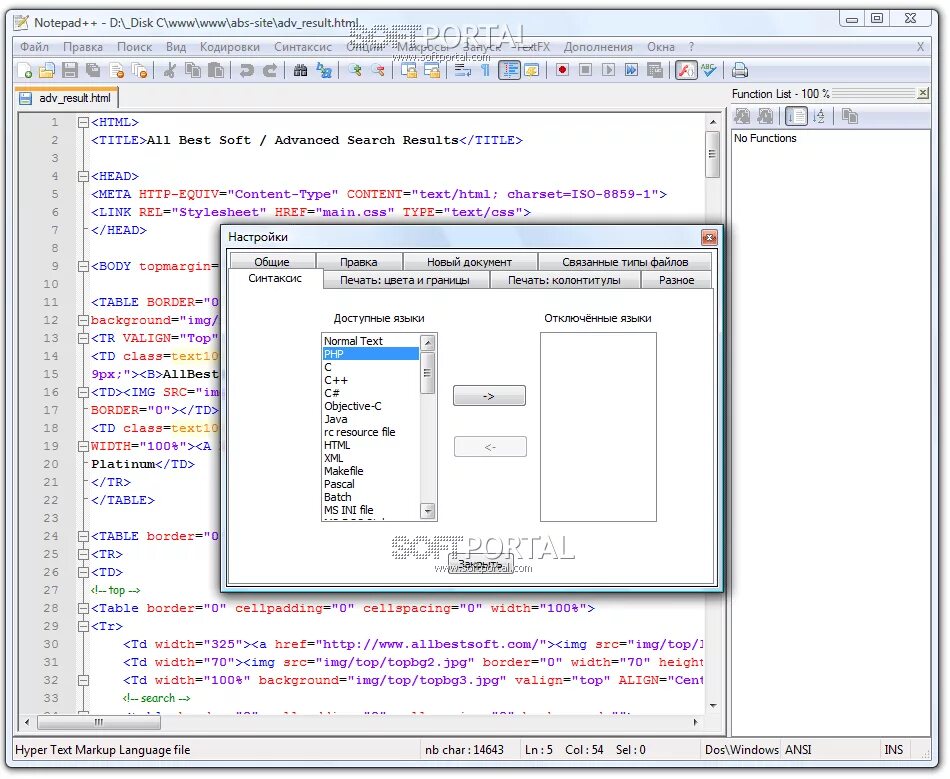Collapse the TR VALIGN fold on line 13
The image size is (950, 779).
point(83,338)
